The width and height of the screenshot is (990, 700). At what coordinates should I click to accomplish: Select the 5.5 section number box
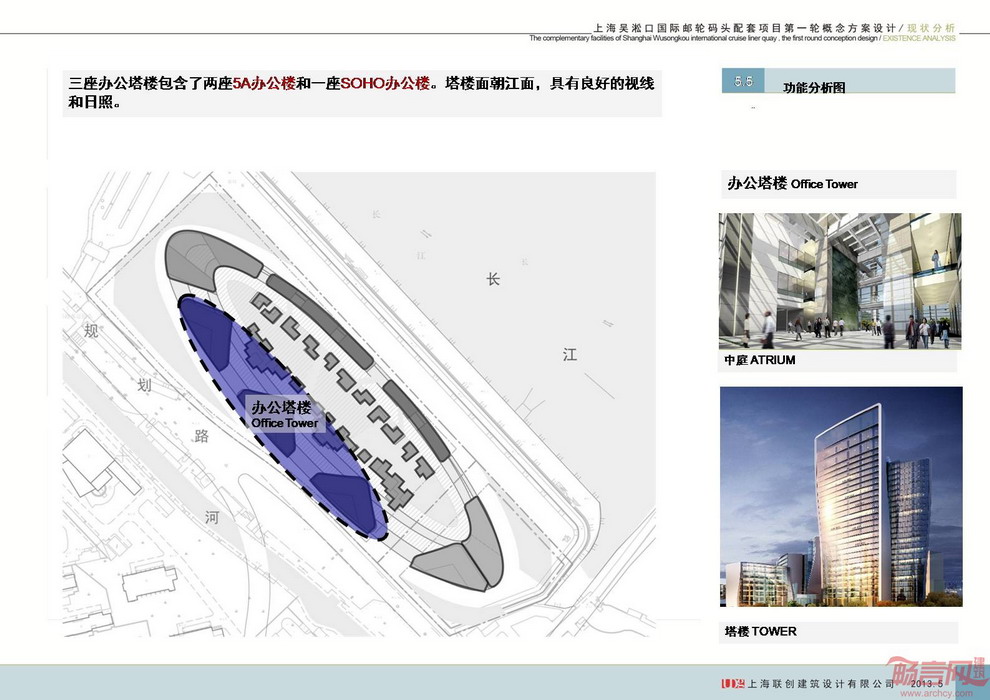tap(743, 82)
